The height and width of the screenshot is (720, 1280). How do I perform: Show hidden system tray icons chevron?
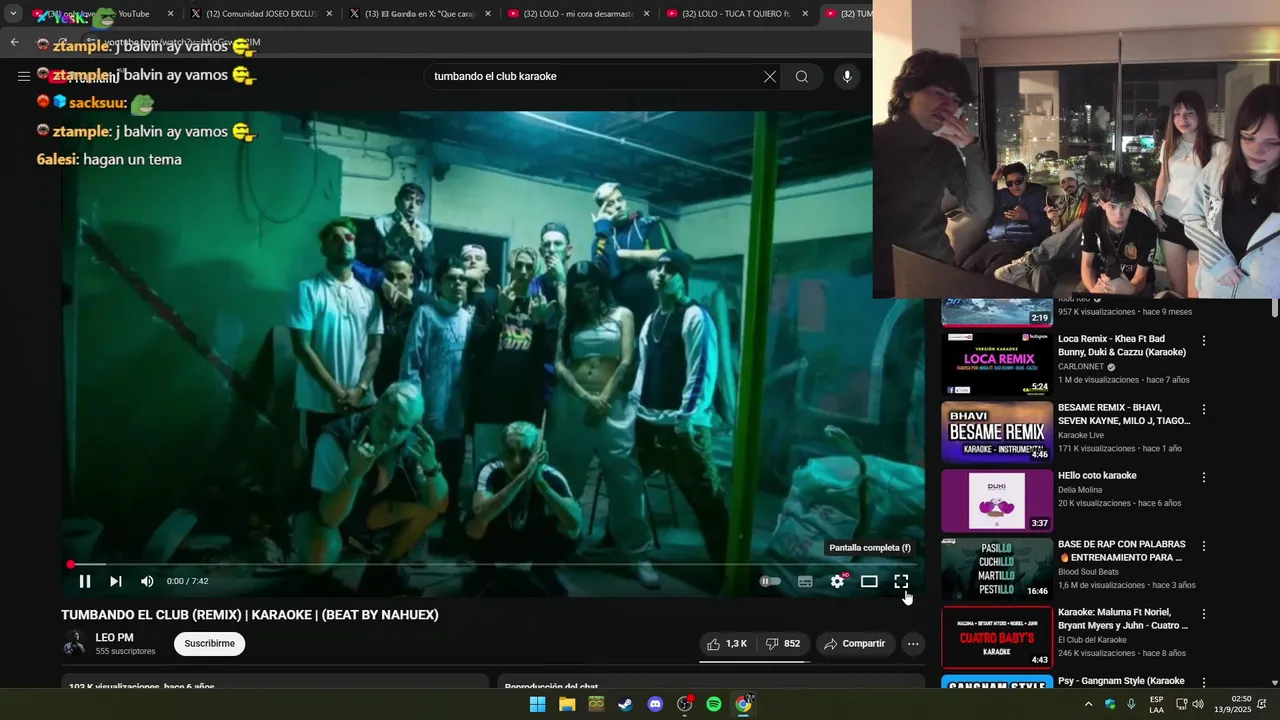click(x=1088, y=704)
